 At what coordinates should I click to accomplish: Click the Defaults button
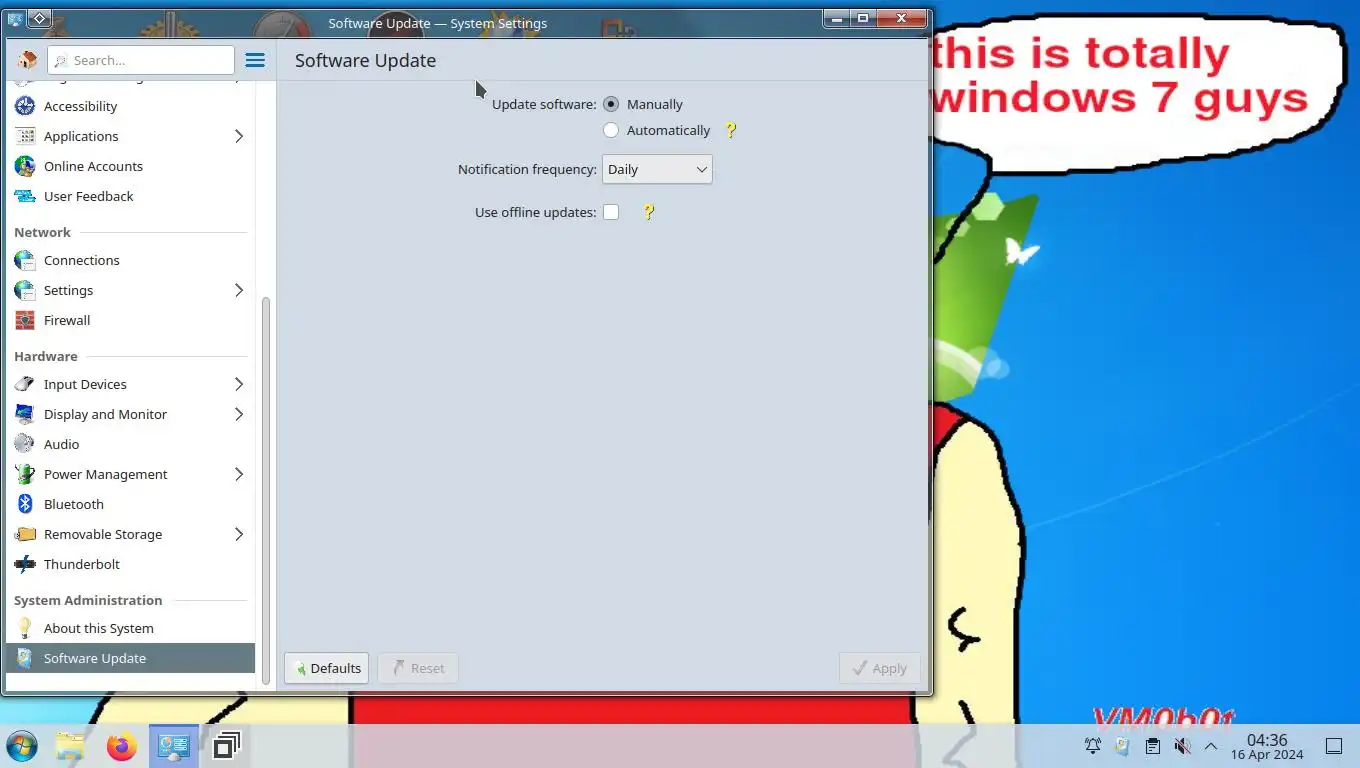point(327,668)
